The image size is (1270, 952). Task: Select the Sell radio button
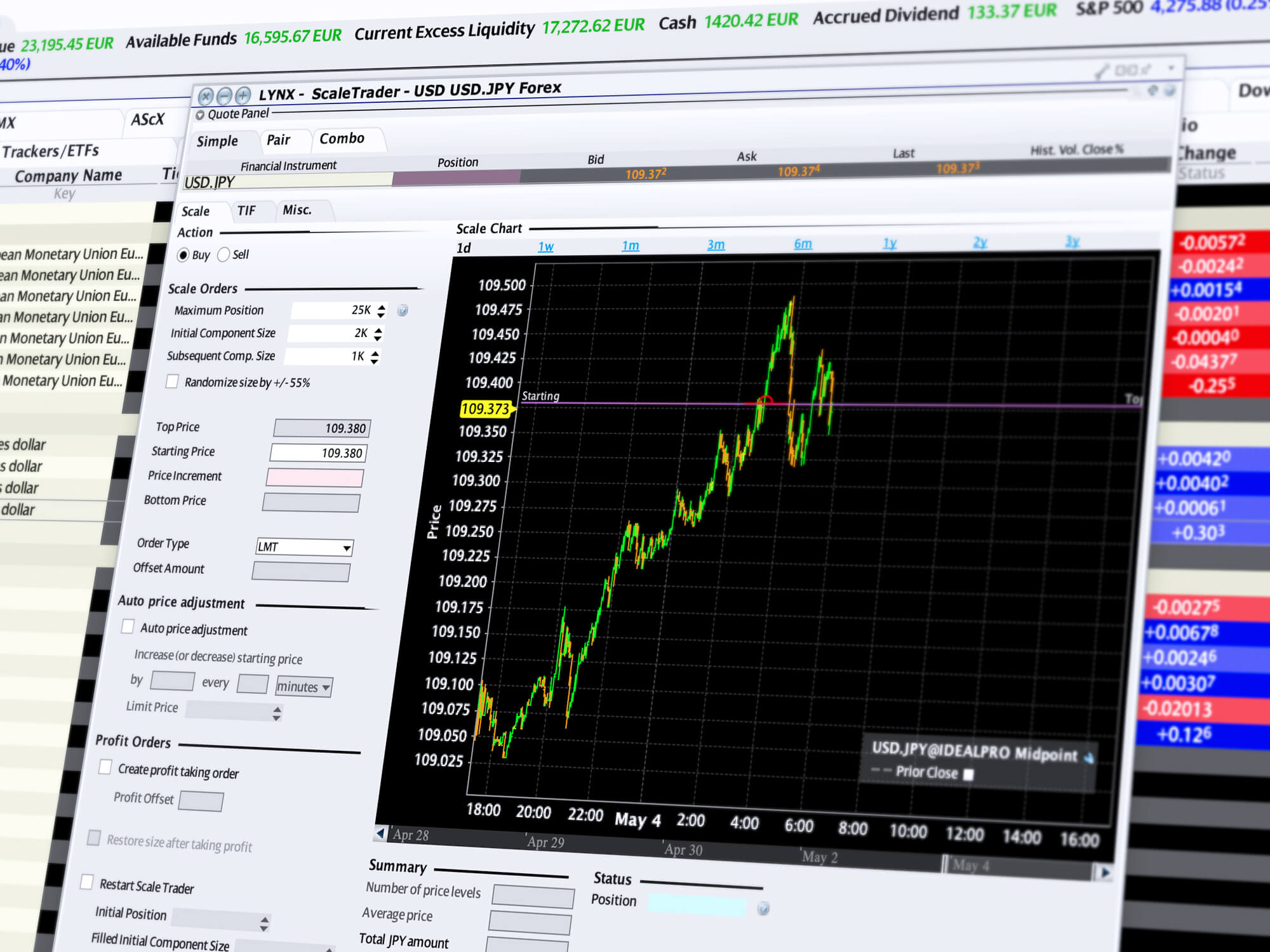[224, 255]
